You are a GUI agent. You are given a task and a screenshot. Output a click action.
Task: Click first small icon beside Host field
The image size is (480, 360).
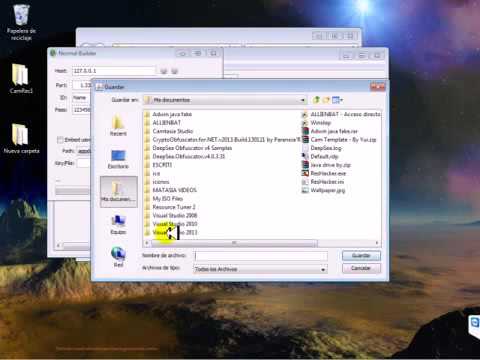click(164, 71)
